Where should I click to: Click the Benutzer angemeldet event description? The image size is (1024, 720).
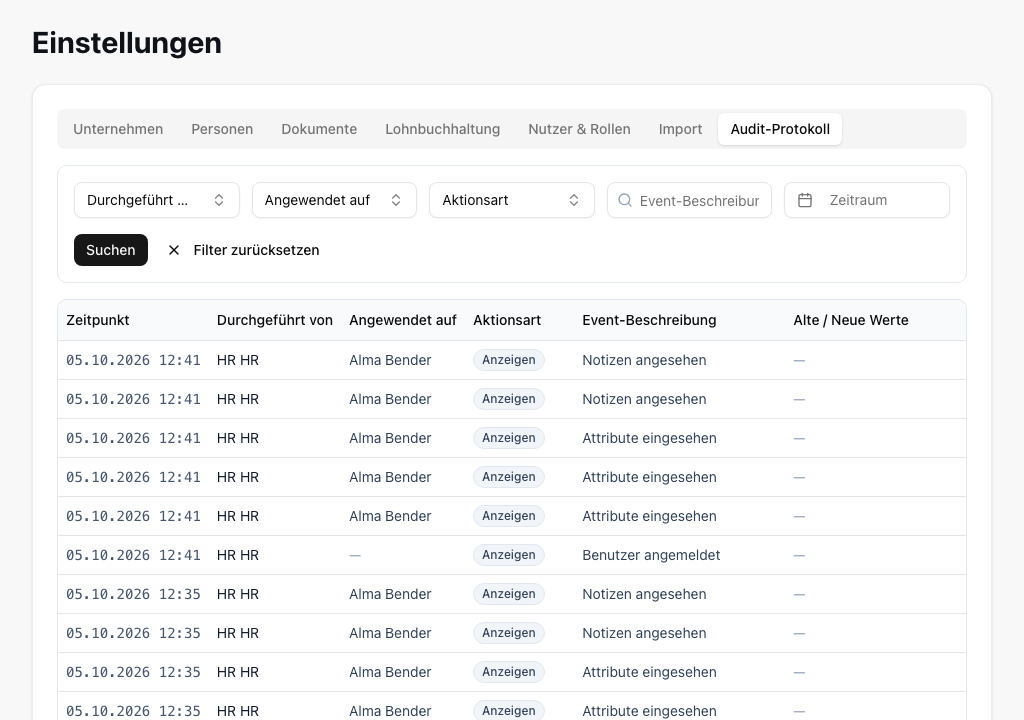coord(651,555)
